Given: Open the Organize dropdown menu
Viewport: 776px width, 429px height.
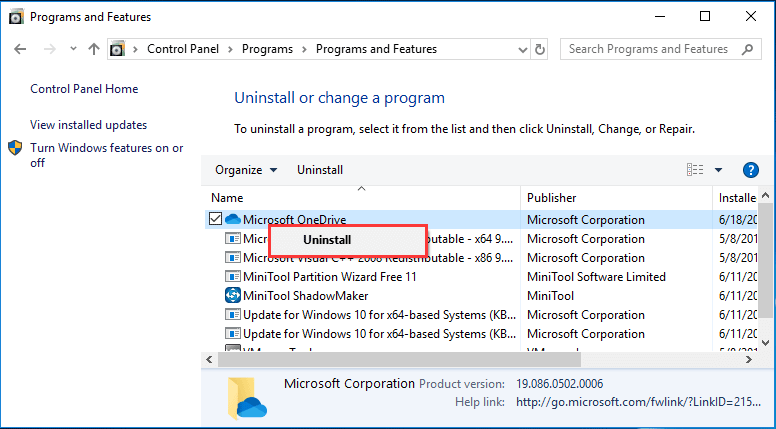Looking at the screenshot, I should point(245,170).
